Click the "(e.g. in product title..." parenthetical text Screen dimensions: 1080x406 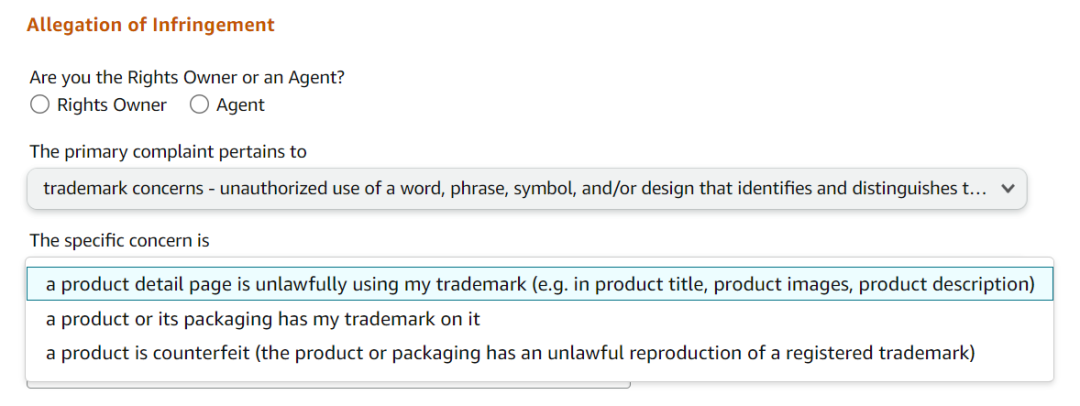click(x=782, y=284)
